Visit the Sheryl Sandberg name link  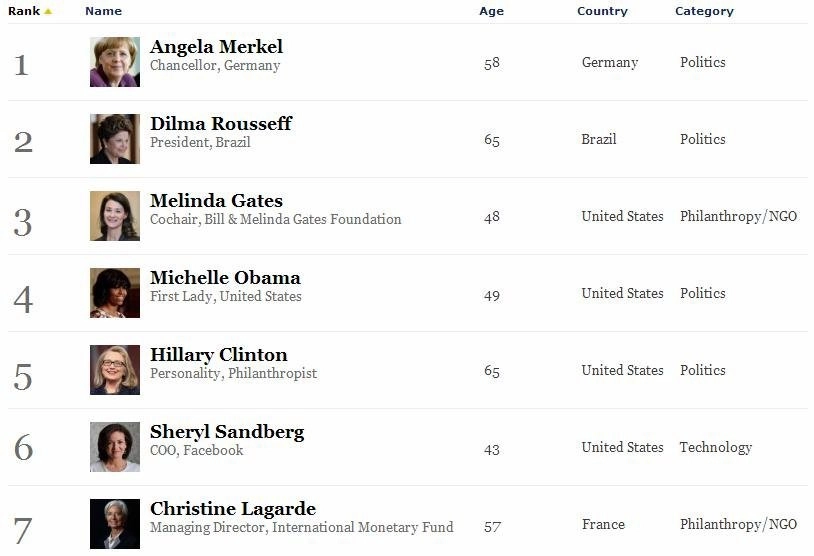(227, 432)
